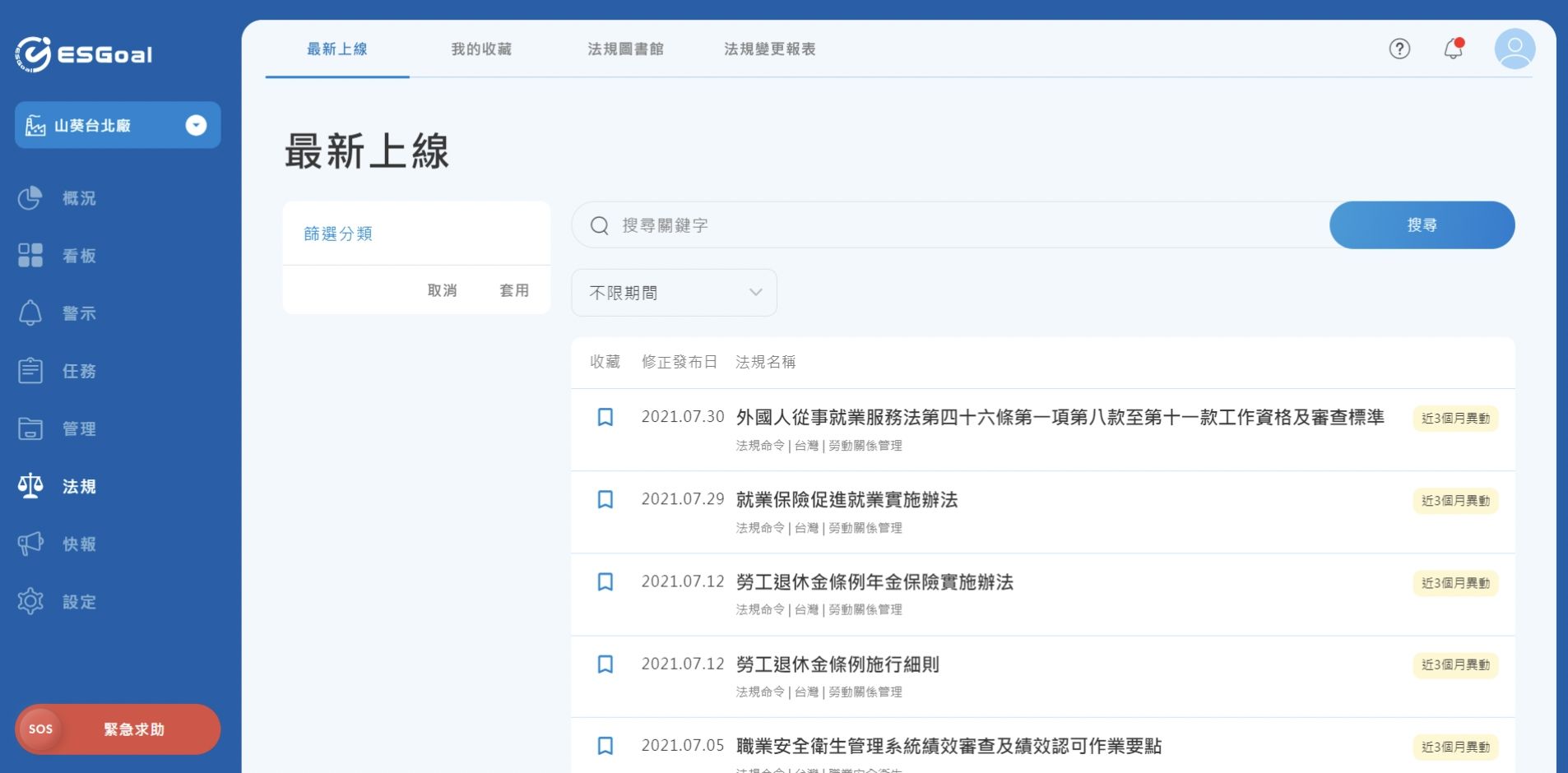This screenshot has height=773, width=1568.
Task: Click the date 2021.07.29
Action: [683, 499]
